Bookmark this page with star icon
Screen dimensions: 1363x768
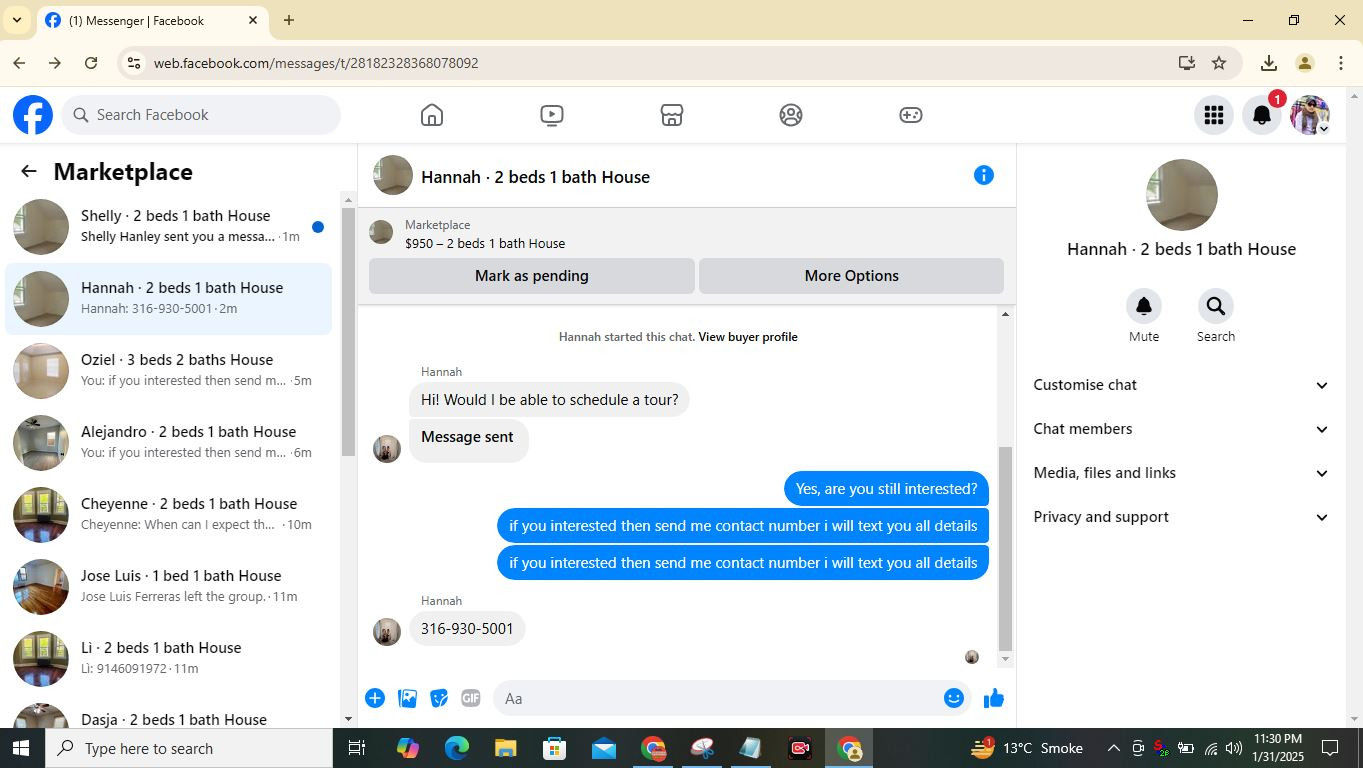[x=1219, y=63]
